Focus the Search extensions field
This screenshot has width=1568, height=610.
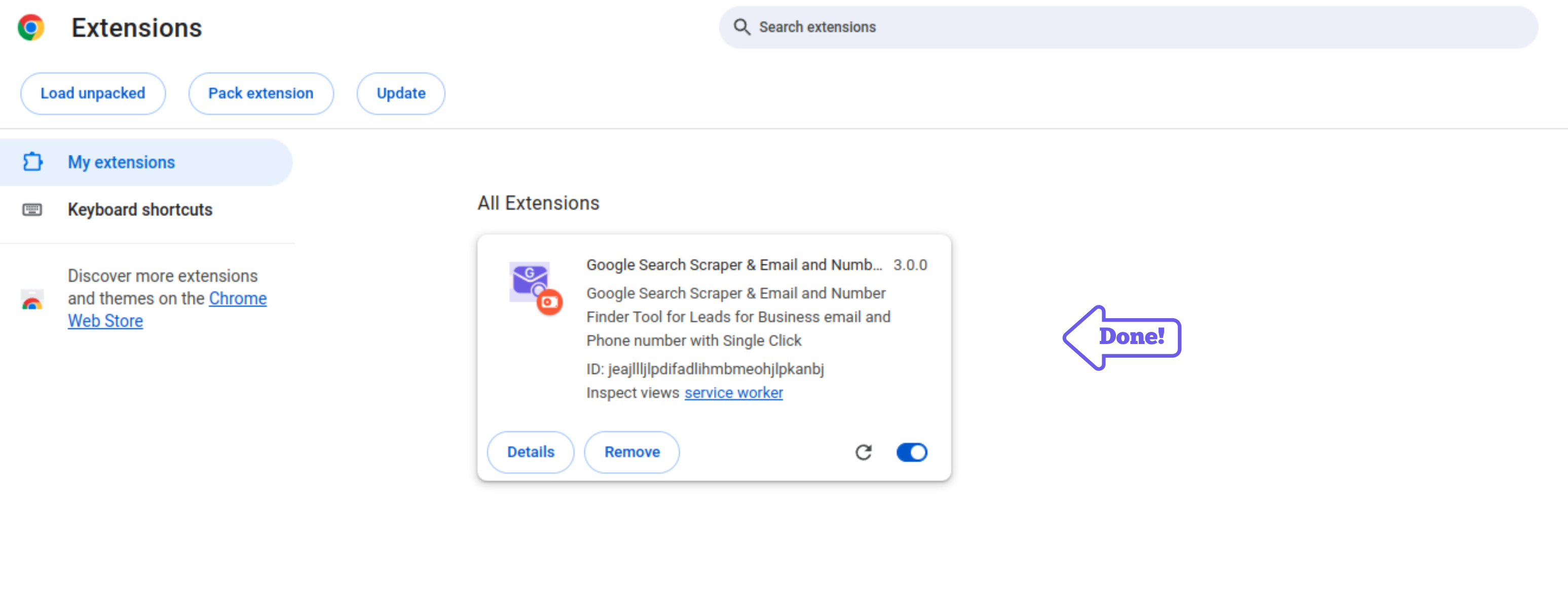pyautogui.click(x=1128, y=27)
